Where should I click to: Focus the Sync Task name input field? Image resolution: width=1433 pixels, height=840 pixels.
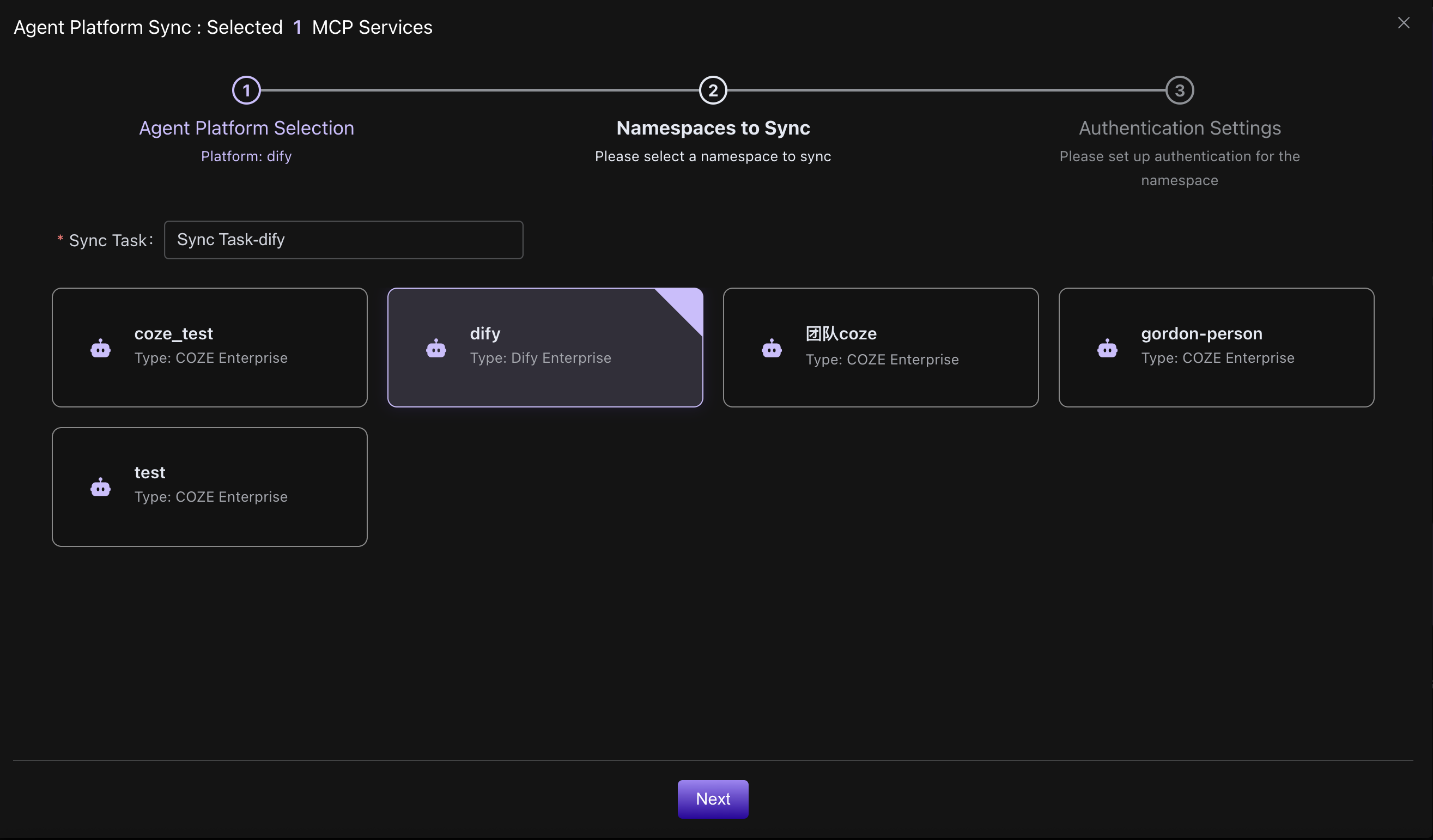(343, 240)
